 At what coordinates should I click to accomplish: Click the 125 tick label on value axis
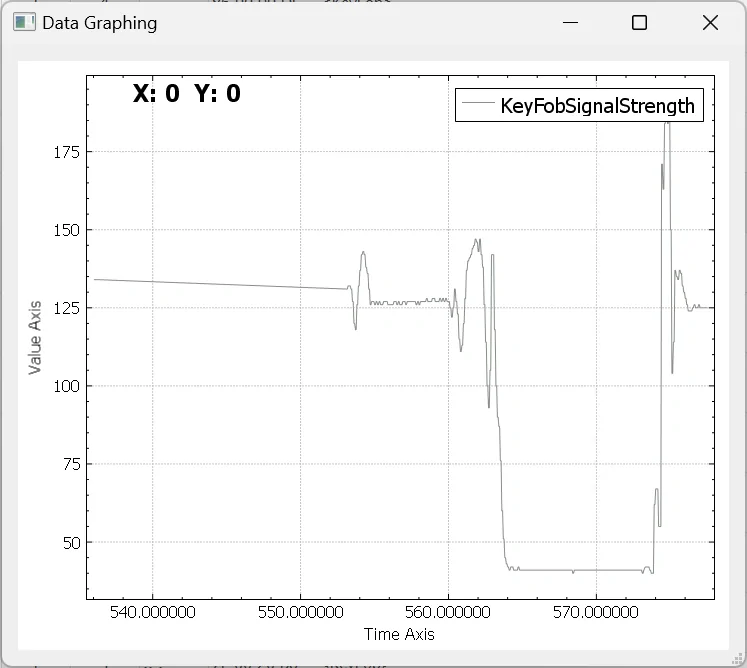click(x=66, y=308)
